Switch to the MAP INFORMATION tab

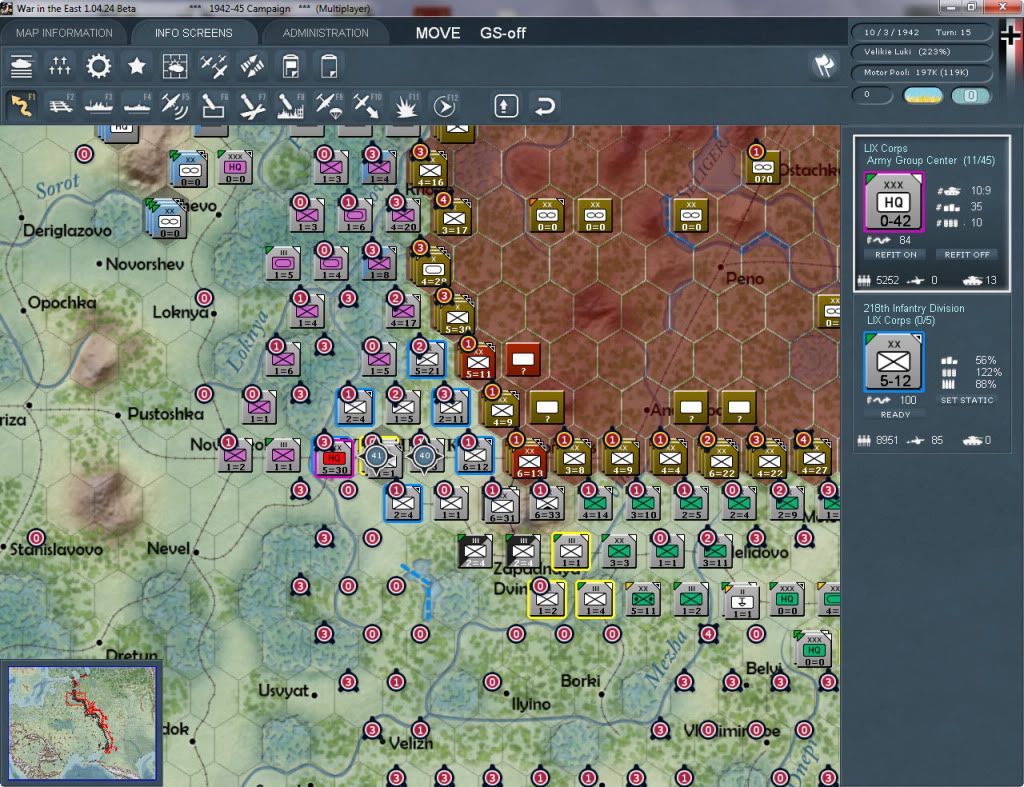coord(64,33)
